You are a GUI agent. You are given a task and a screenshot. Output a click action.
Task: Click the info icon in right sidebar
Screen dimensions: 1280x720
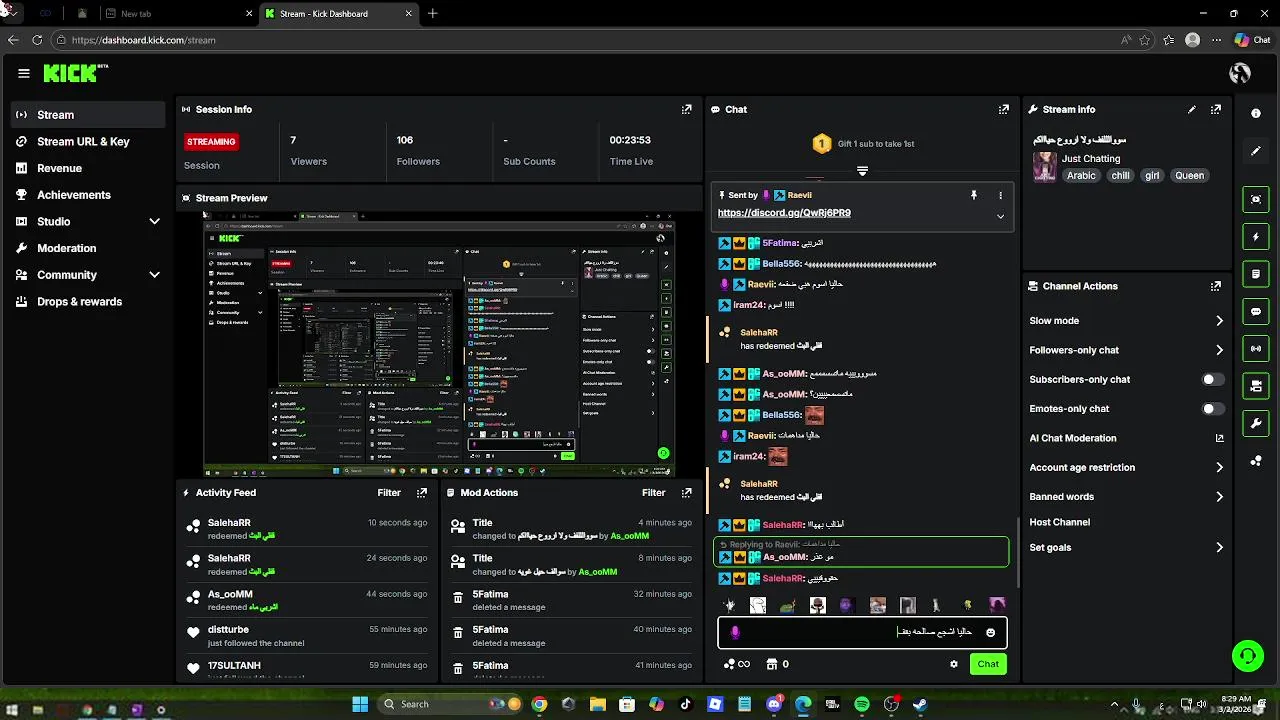(1256, 113)
